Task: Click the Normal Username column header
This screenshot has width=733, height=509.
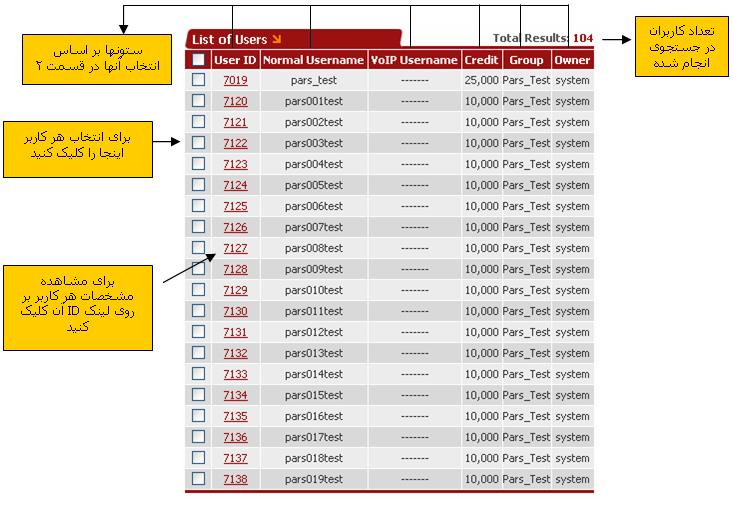Action: [x=313, y=60]
